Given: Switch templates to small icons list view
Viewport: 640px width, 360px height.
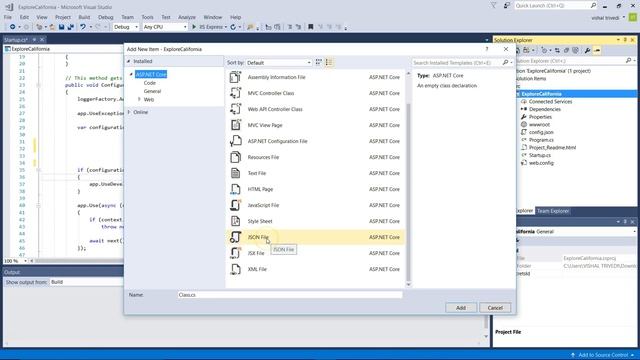Looking at the screenshot, I should tap(329, 62).
